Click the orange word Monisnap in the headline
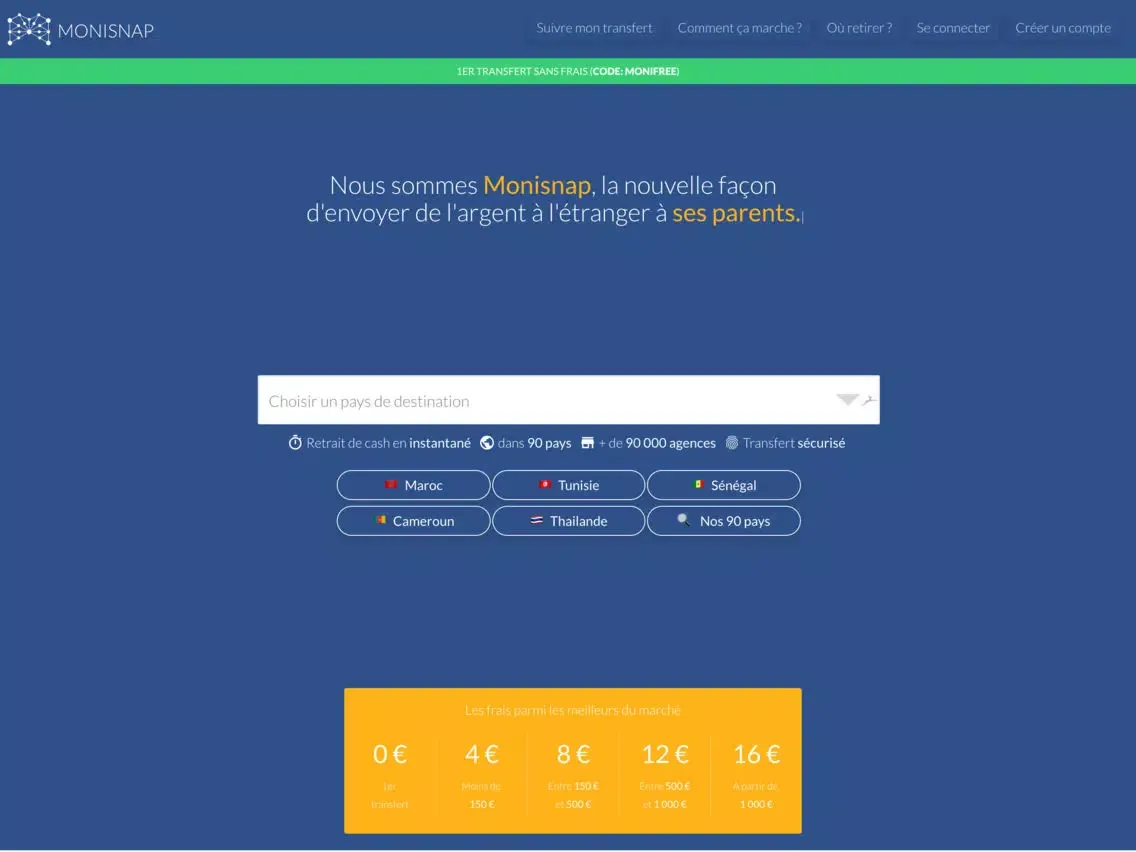 coord(537,185)
